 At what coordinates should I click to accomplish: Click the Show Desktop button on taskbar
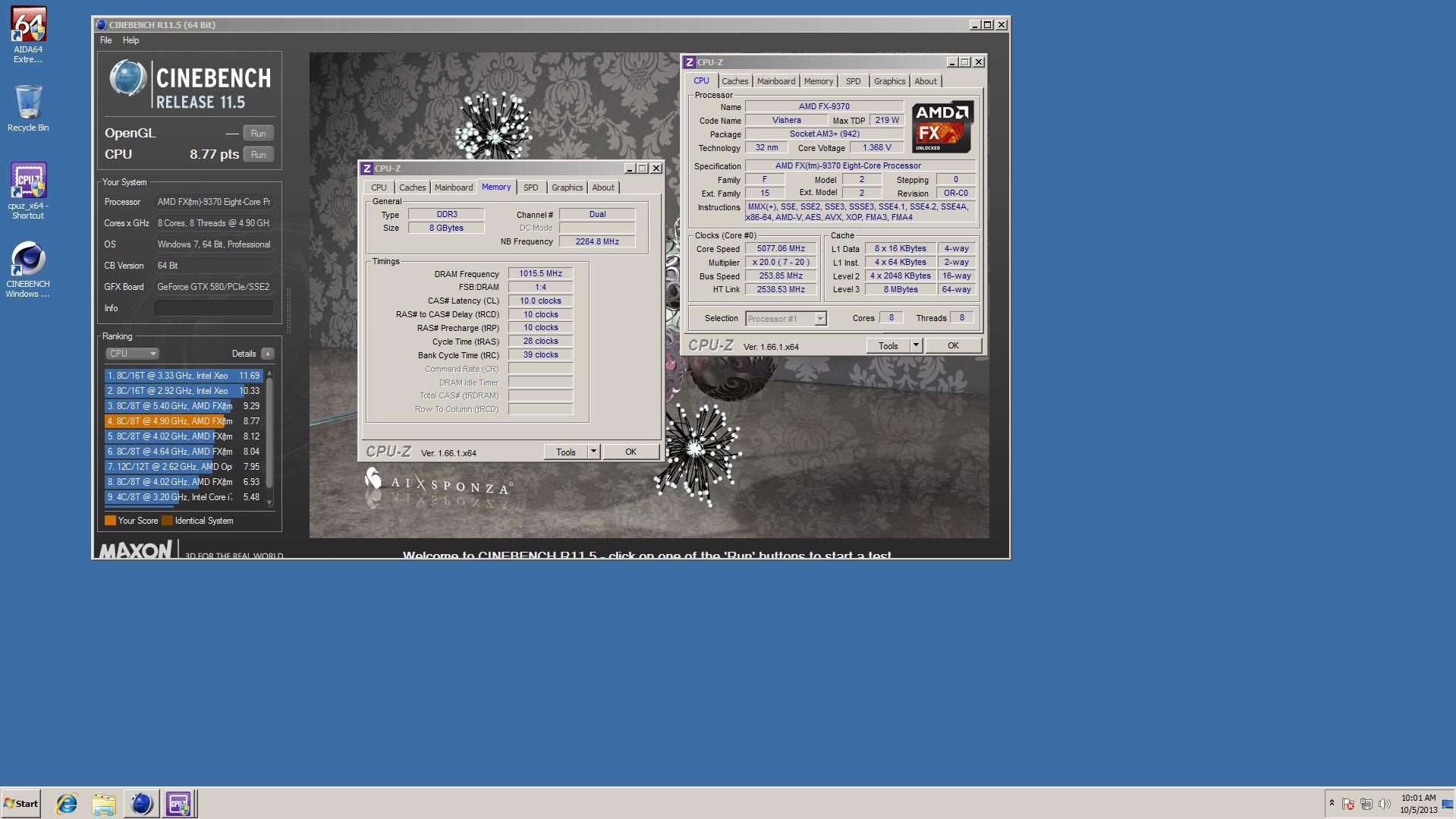[x=1449, y=804]
